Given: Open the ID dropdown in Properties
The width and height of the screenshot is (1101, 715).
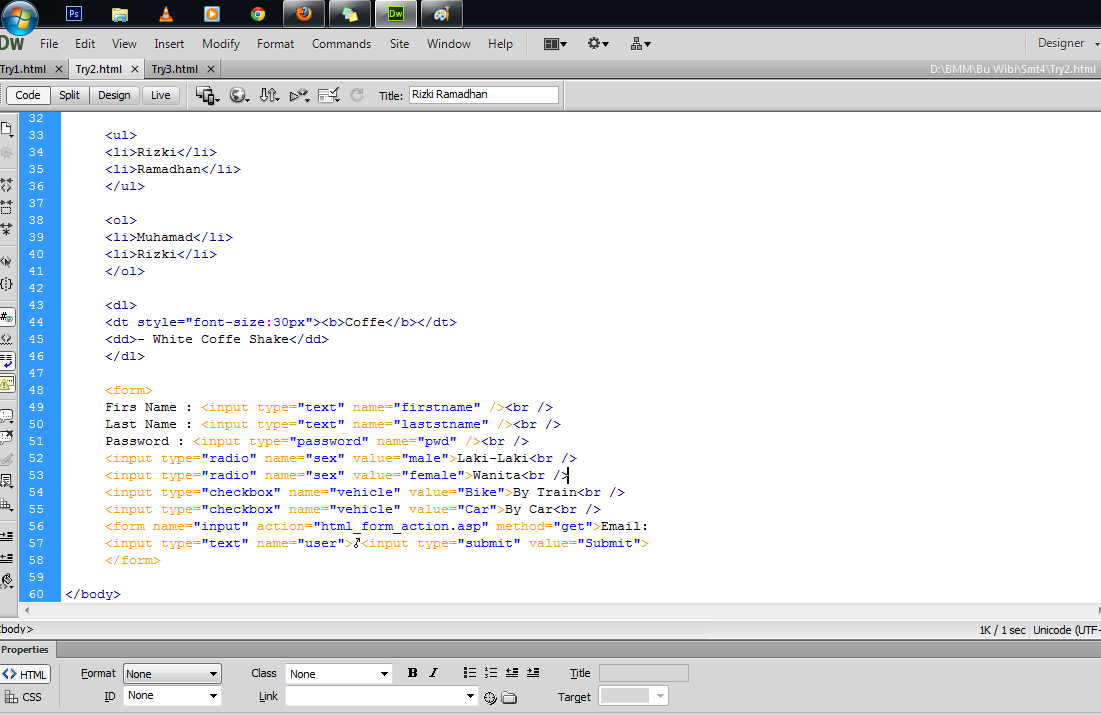Looking at the screenshot, I should 172,695.
